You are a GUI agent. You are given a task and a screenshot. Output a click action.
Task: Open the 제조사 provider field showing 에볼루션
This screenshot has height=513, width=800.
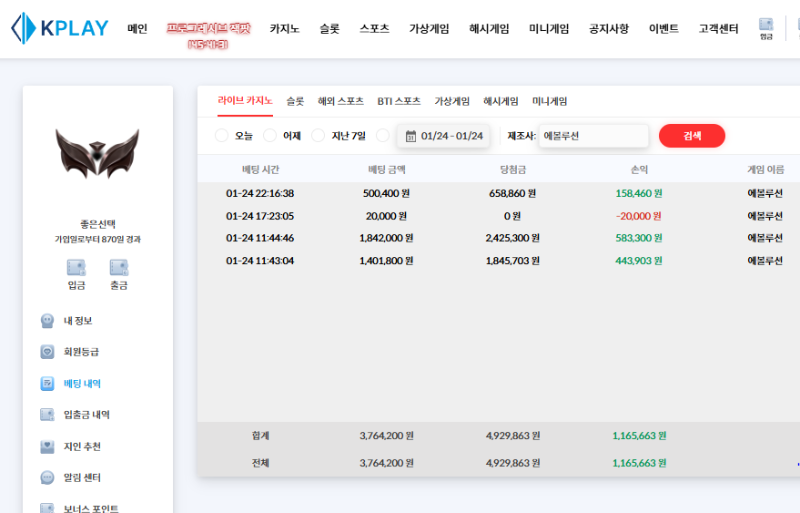pos(592,136)
